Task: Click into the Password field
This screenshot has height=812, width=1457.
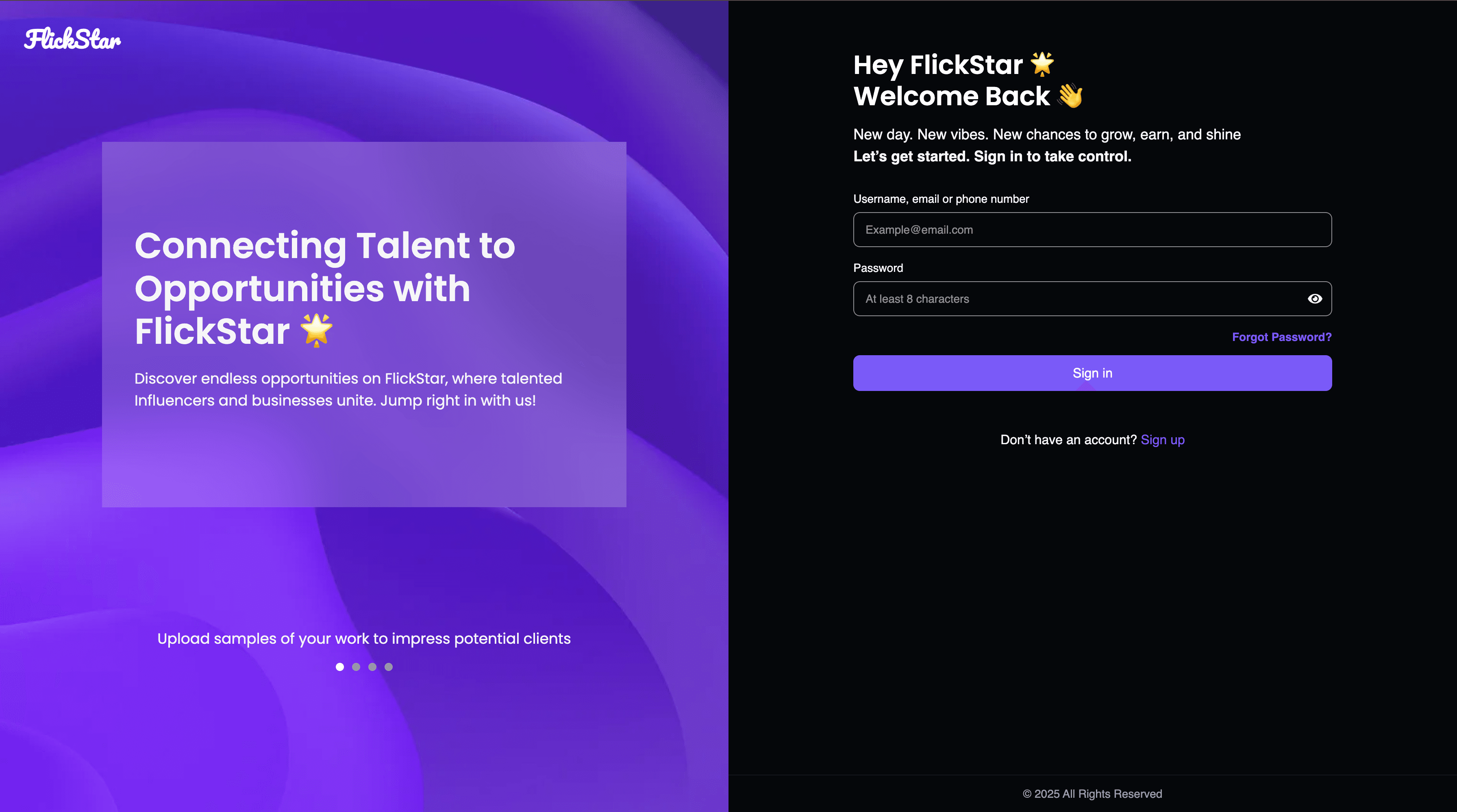Action: pyautogui.click(x=1074, y=299)
